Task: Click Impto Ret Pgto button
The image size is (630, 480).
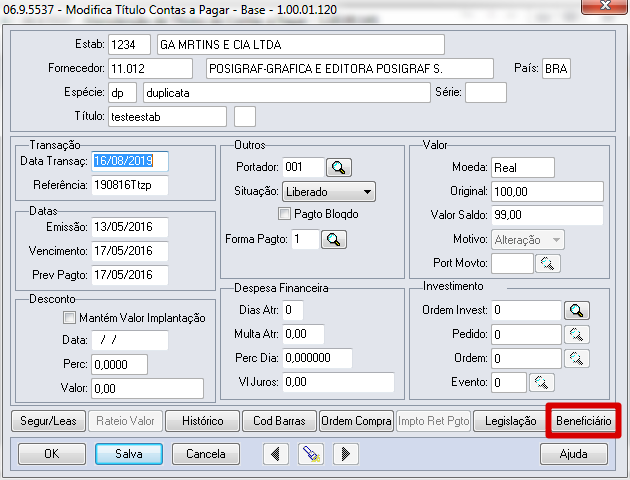Action: coord(434,421)
